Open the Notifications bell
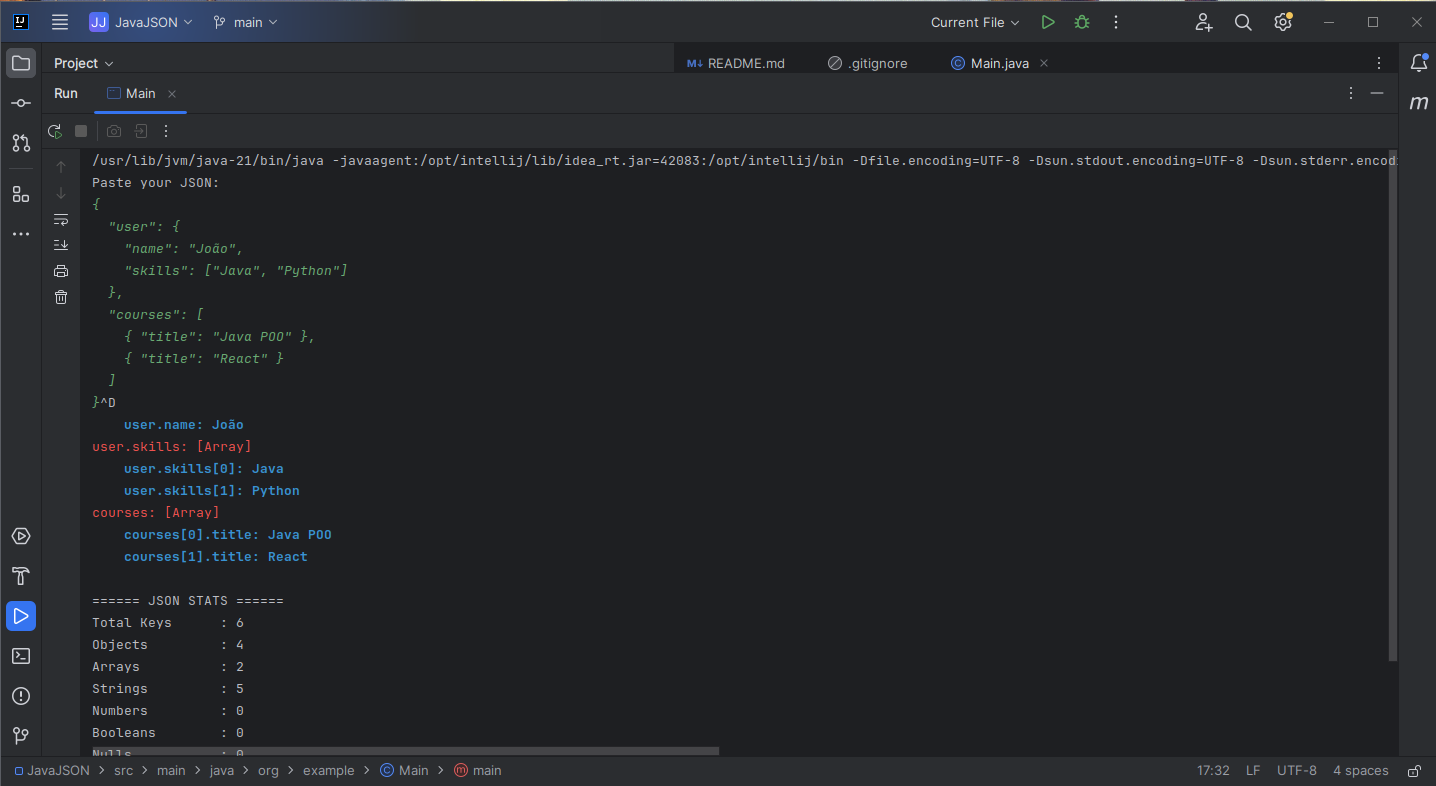The height and width of the screenshot is (786, 1436). coord(1418,63)
